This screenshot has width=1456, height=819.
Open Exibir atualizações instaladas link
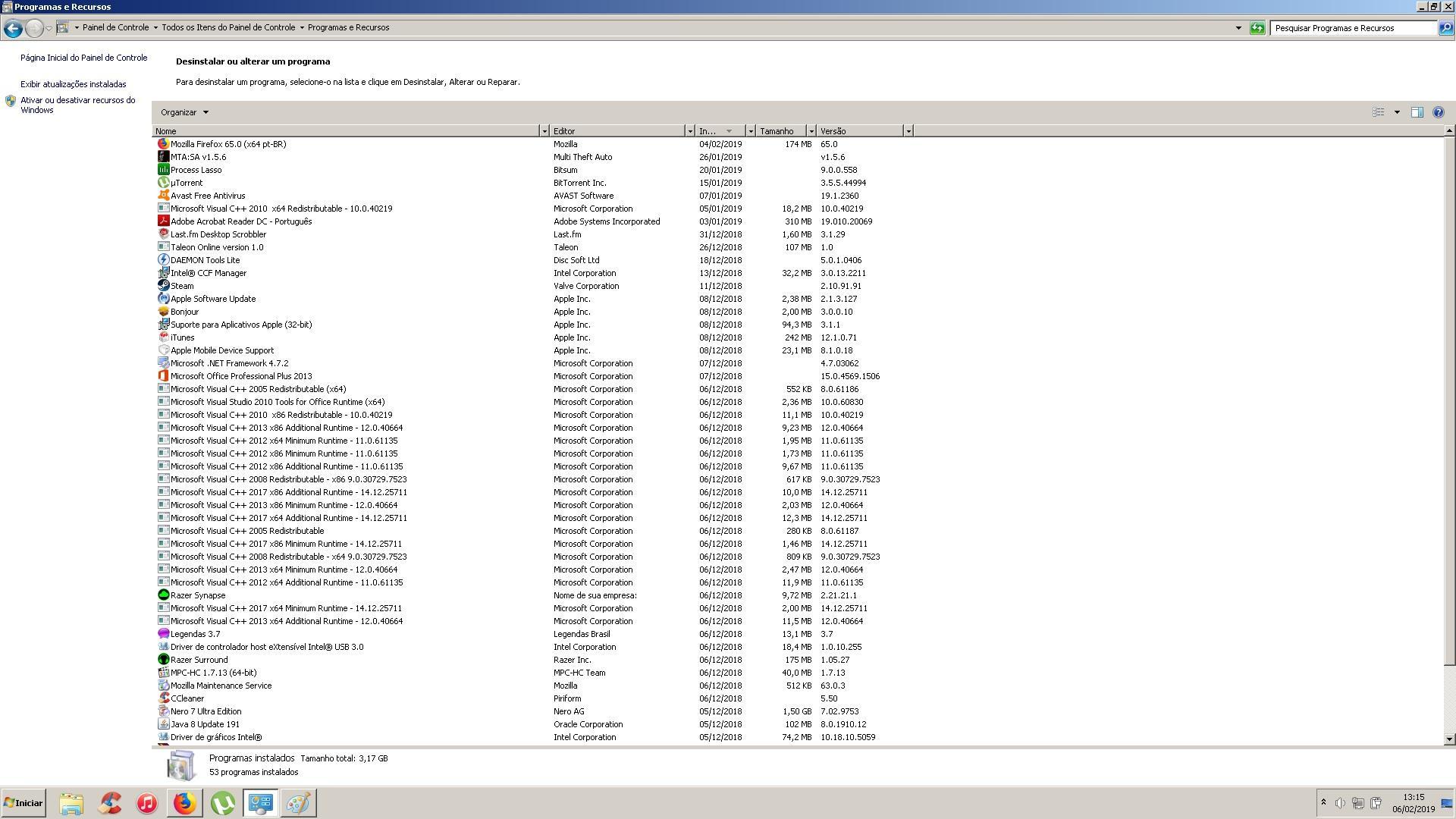tap(74, 84)
